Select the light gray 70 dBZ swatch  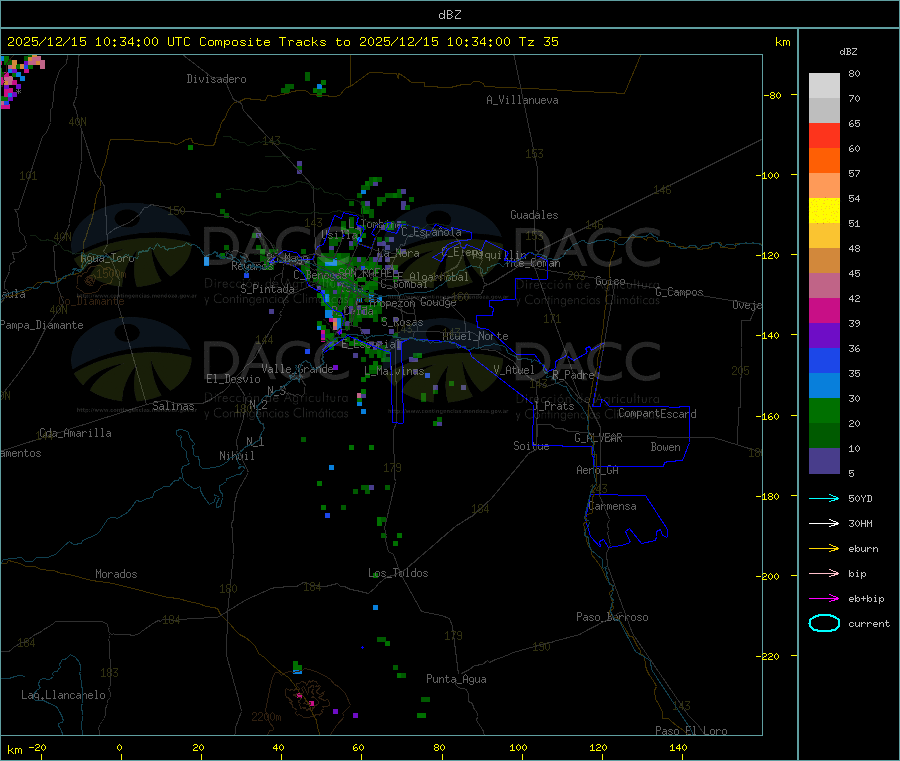pyautogui.click(x=824, y=86)
